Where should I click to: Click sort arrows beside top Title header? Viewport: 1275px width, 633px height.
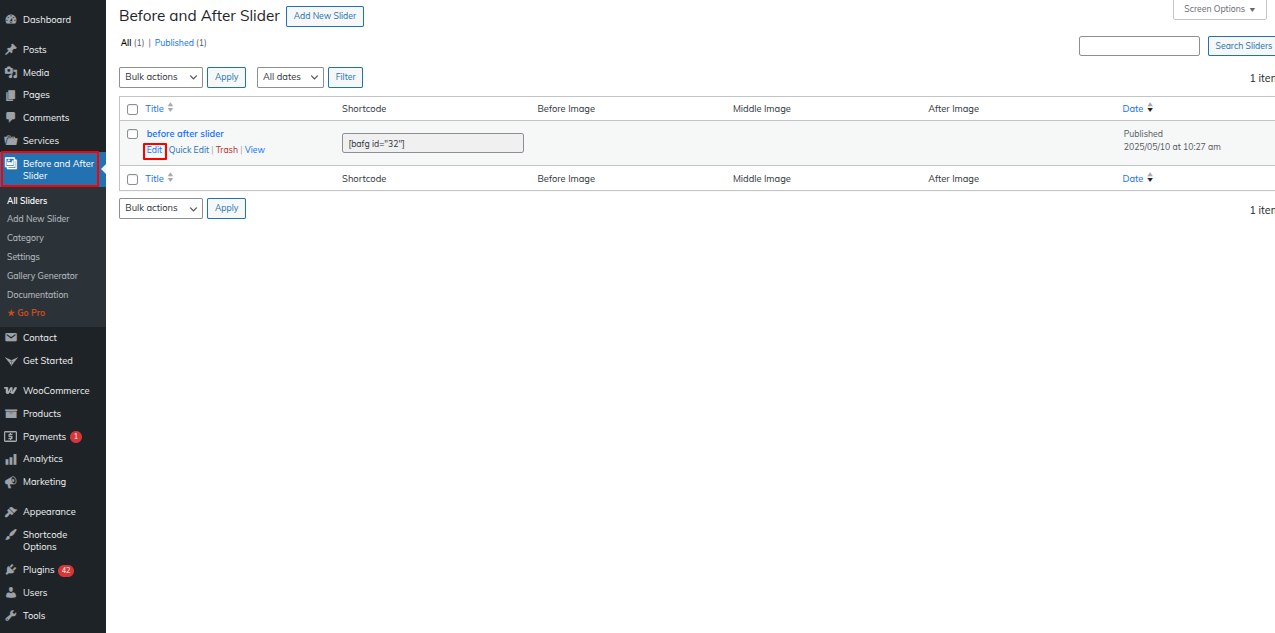[170, 108]
